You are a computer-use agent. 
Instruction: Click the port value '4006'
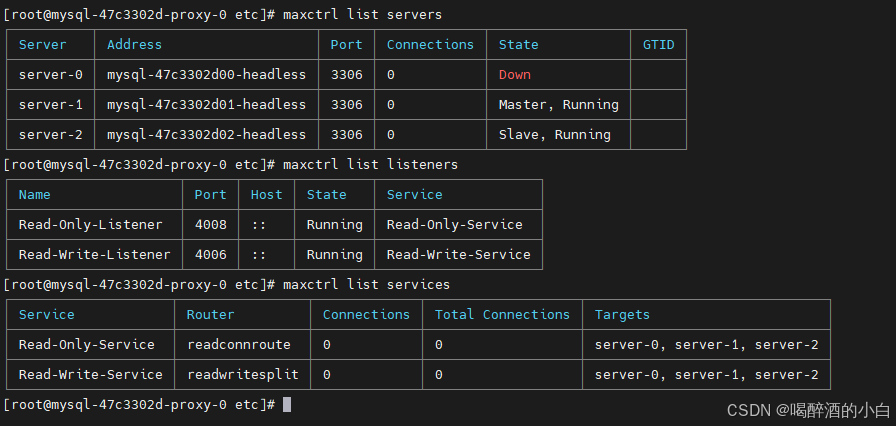click(x=210, y=255)
